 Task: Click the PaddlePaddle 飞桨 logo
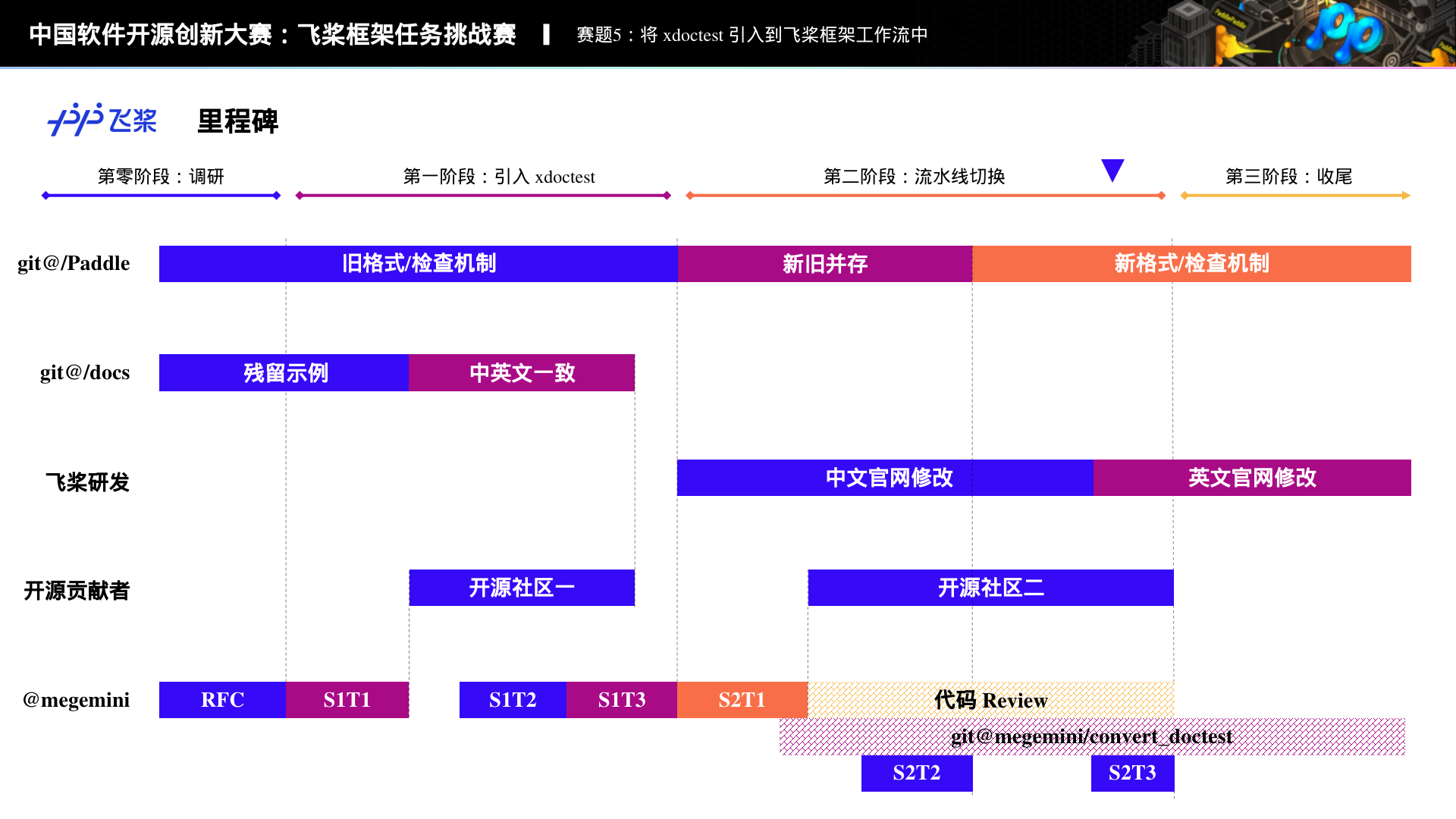(x=102, y=120)
